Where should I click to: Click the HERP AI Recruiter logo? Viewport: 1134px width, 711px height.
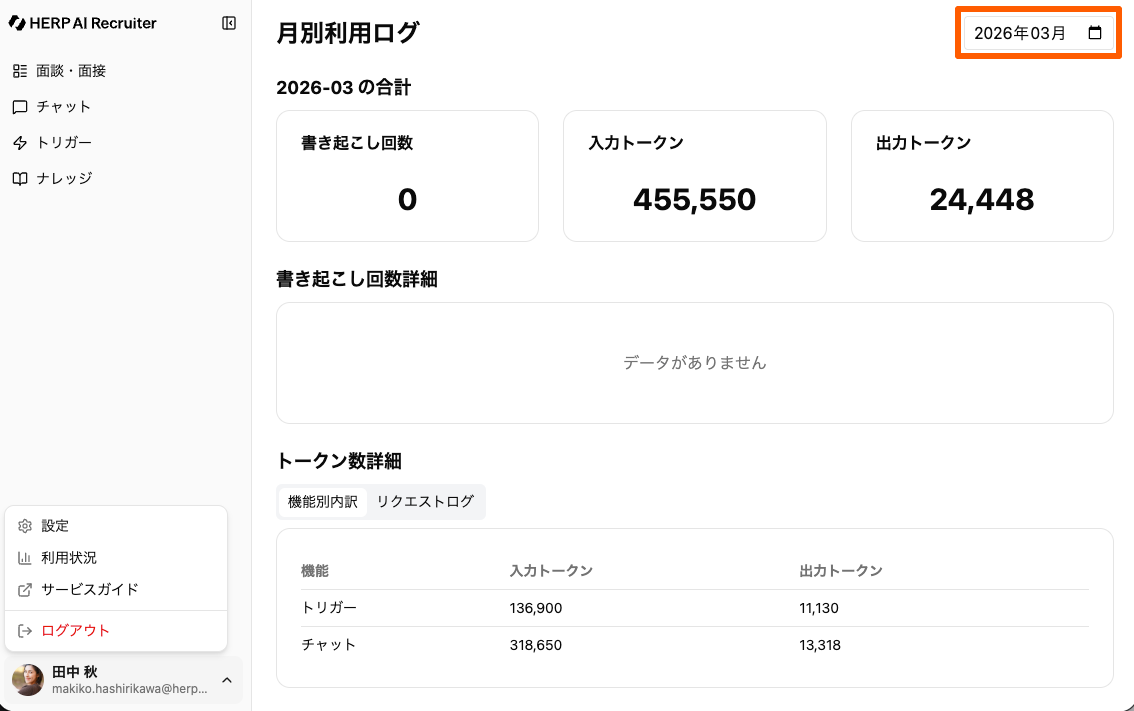click(x=83, y=23)
